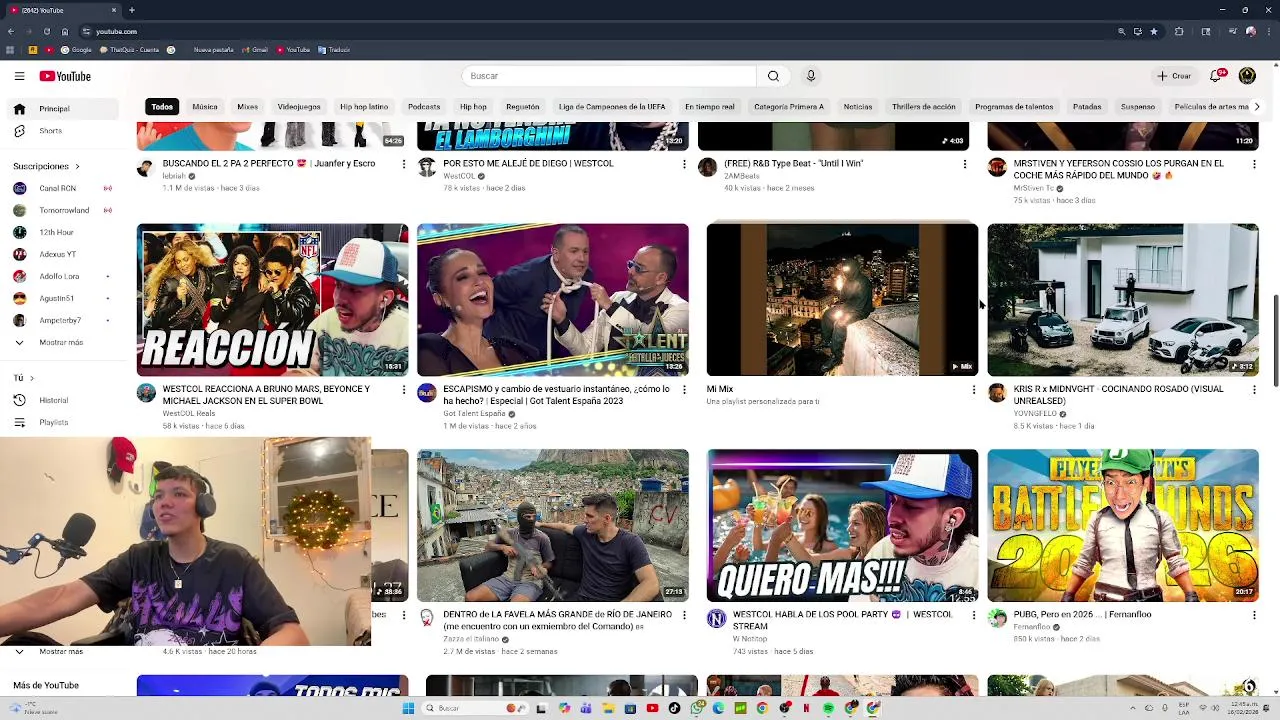1280x720 pixels.
Task: Show hidden system tray icons
Action: [x=1135, y=708]
